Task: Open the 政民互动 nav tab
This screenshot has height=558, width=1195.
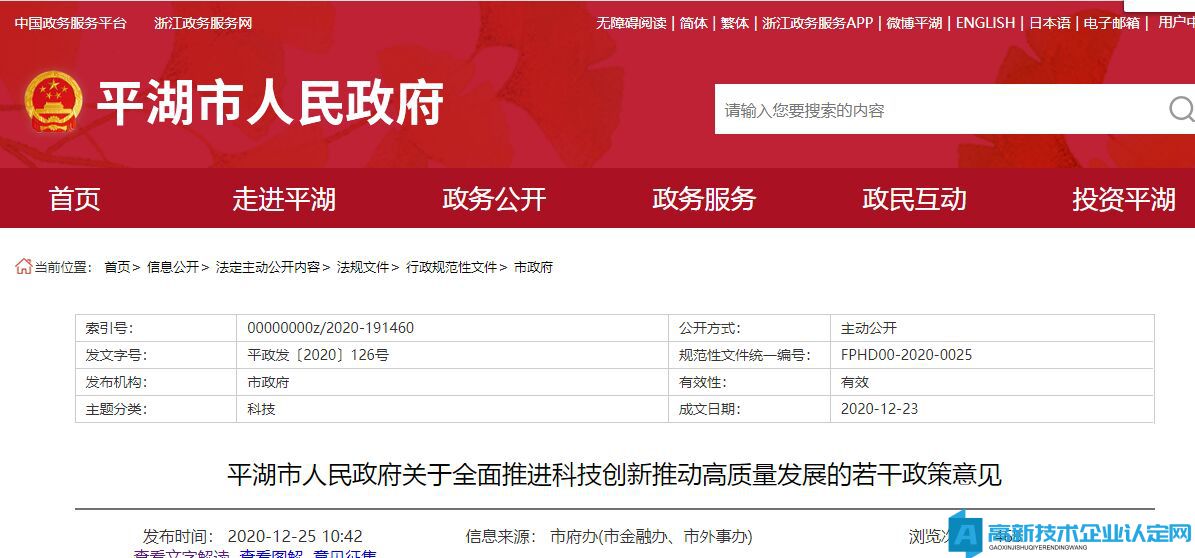Action: pos(915,199)
